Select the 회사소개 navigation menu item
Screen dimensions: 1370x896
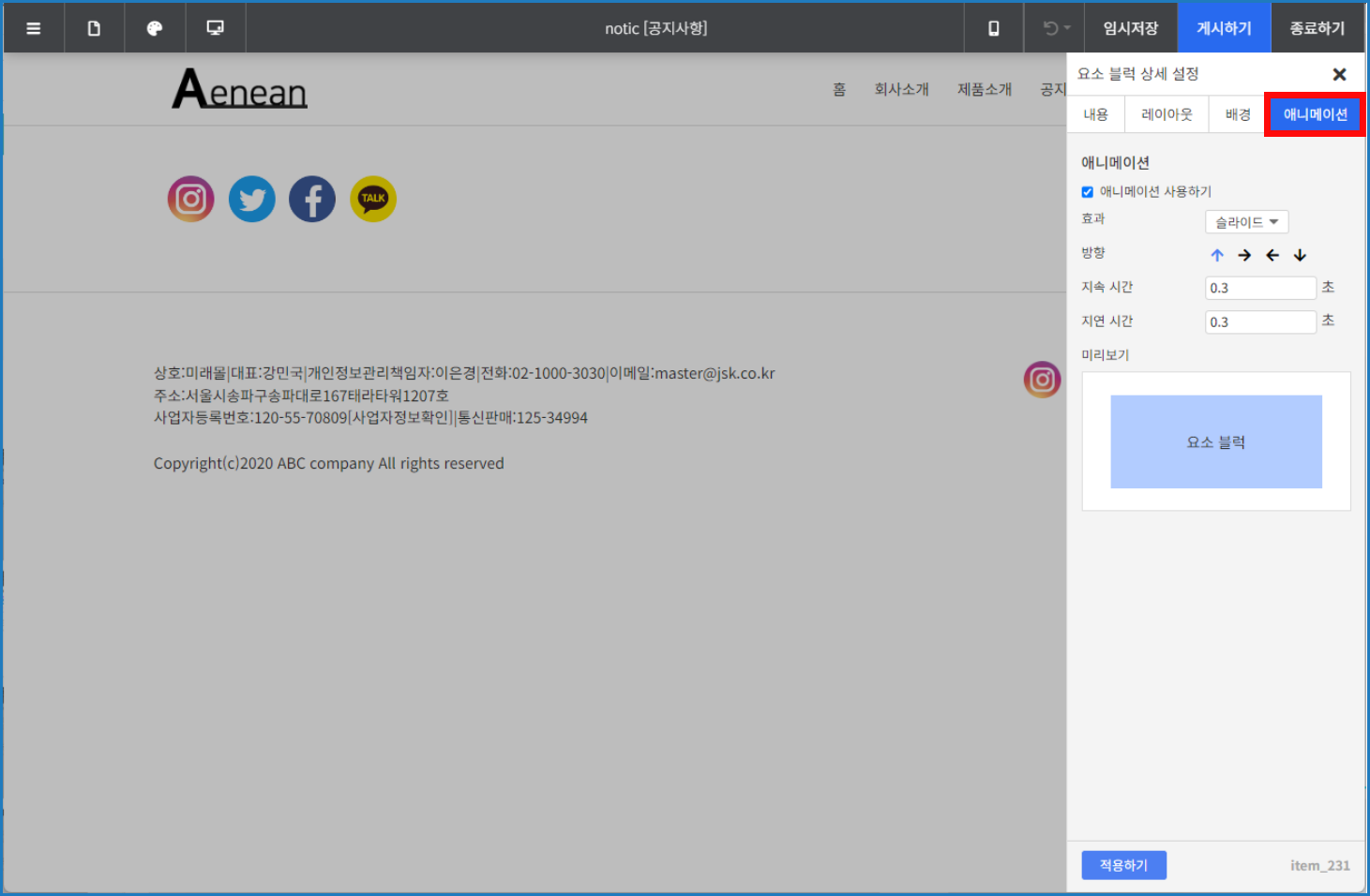(901, 88)
